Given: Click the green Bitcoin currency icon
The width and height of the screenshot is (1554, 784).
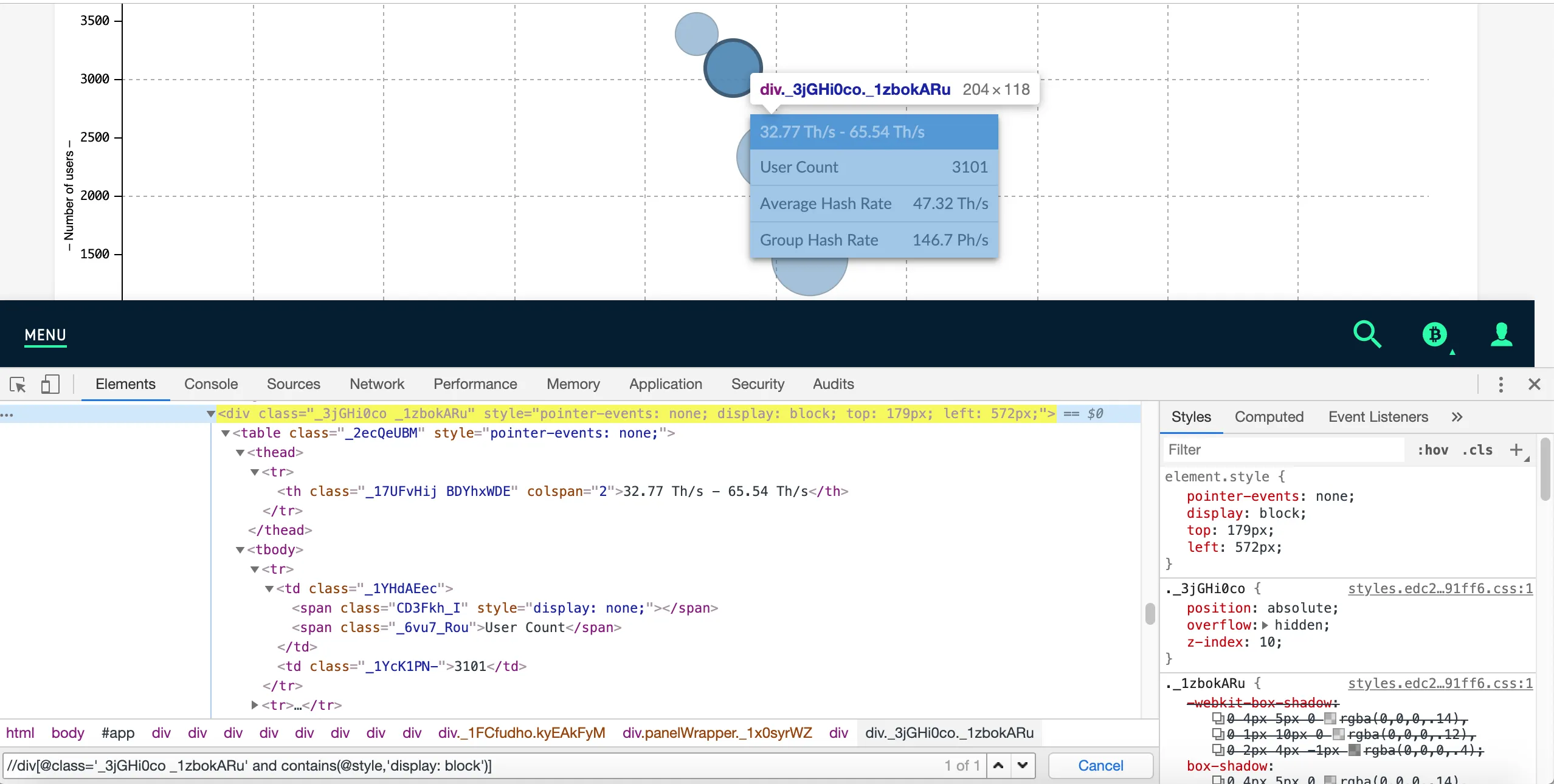Looking at the screenshot, I should click(x=1435, y=334).
